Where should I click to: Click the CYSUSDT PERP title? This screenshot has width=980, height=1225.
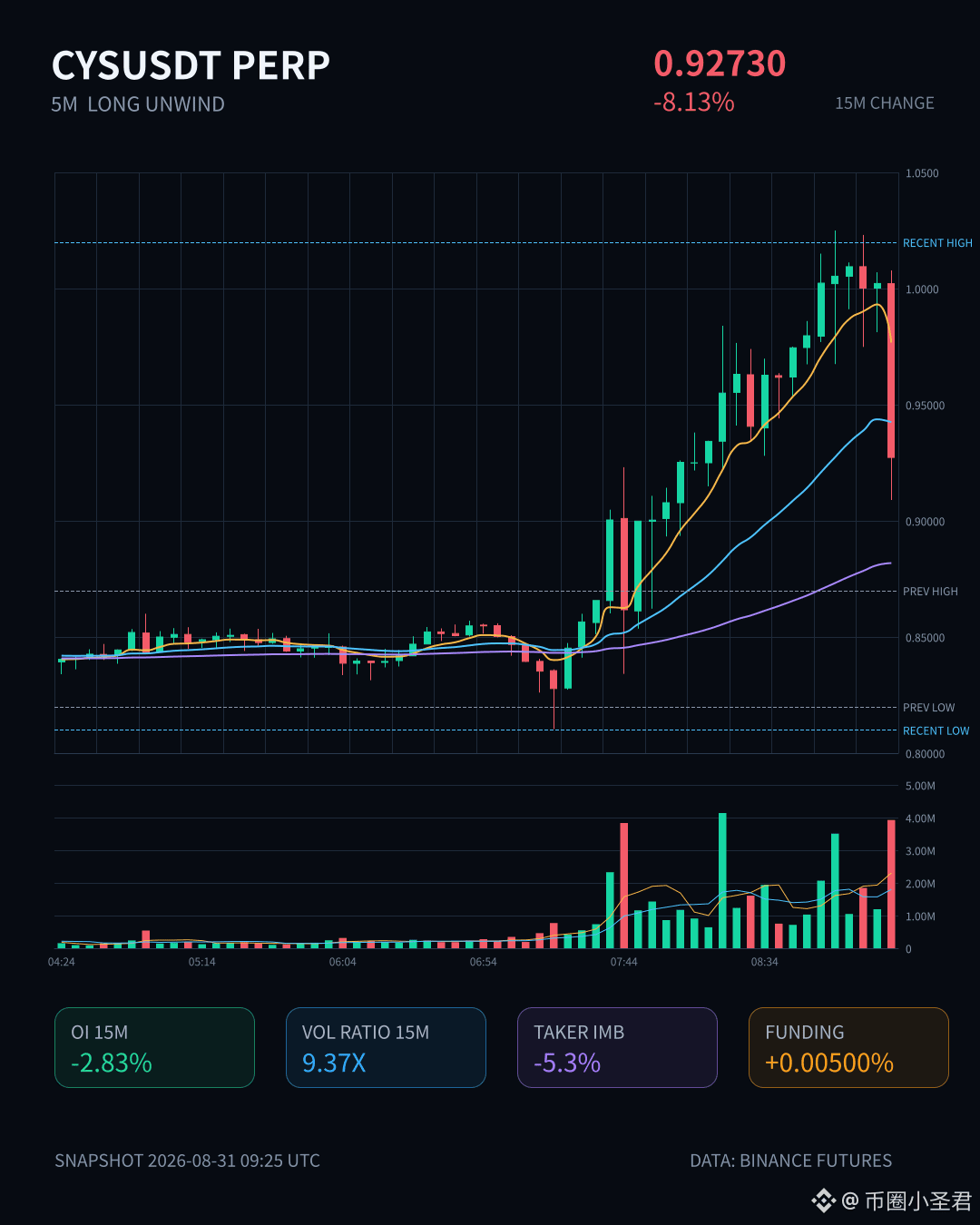click(191, 65)
